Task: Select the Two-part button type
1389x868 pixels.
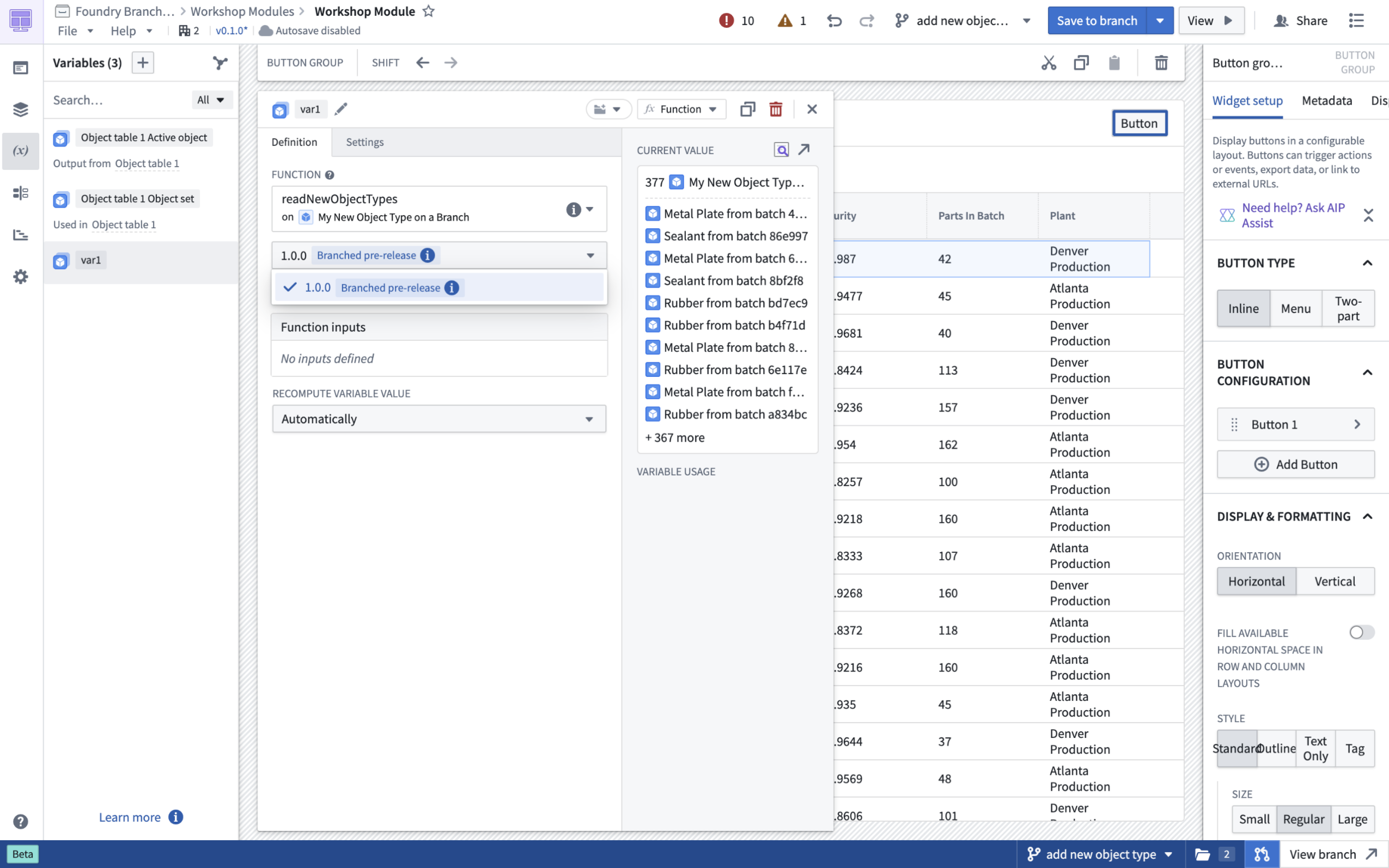Action: pos(1348,308)
